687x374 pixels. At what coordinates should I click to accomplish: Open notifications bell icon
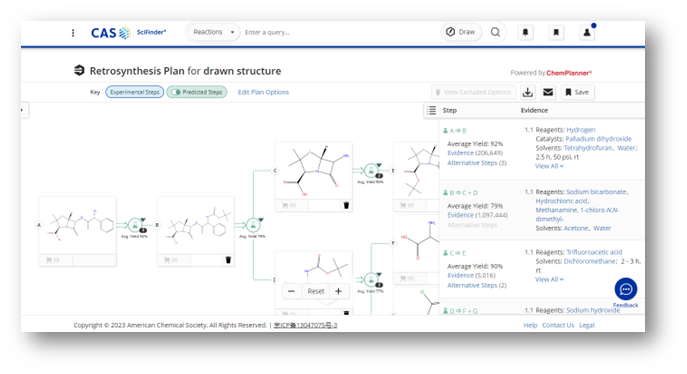coord(525,32)
